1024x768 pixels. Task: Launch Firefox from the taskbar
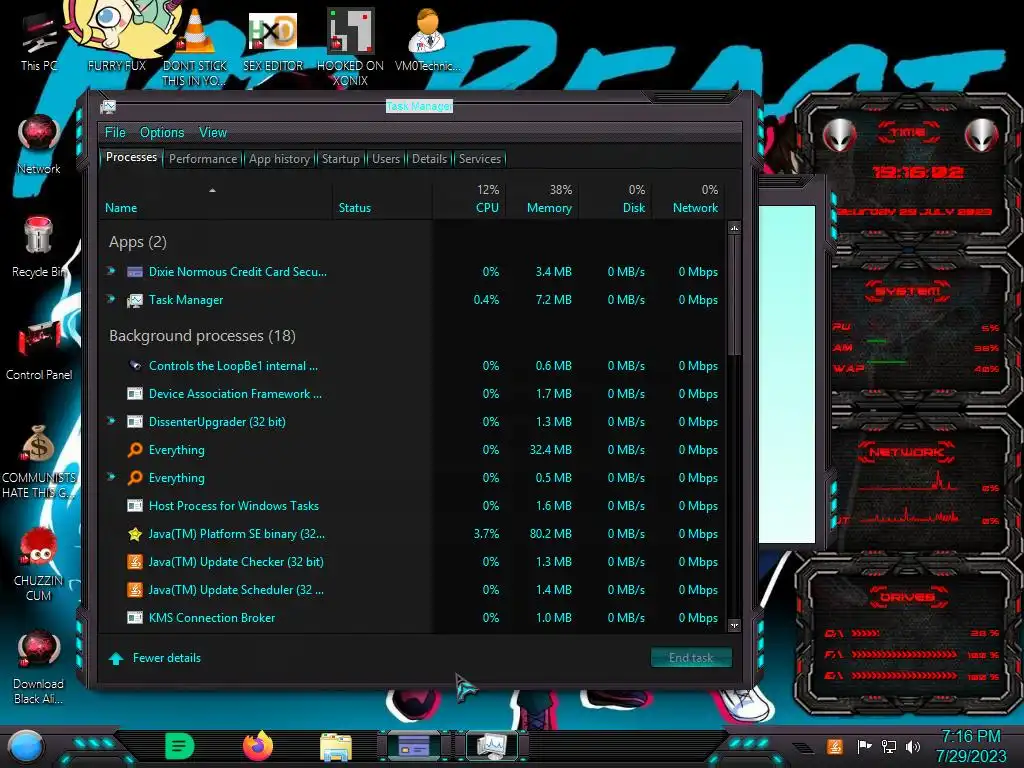(x=258, y=746)
